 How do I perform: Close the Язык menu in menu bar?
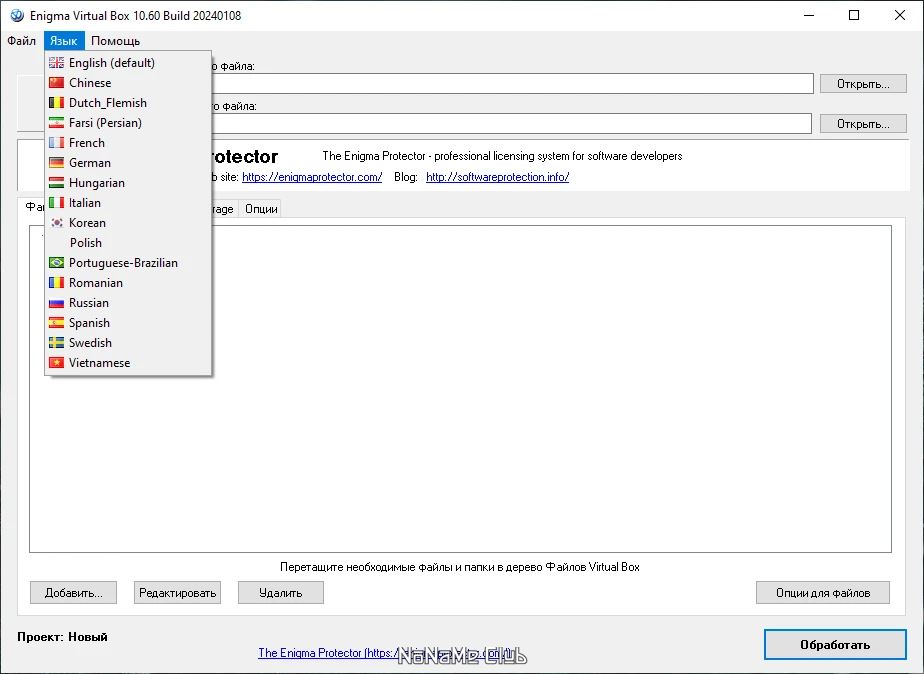[x=64, y=41]
